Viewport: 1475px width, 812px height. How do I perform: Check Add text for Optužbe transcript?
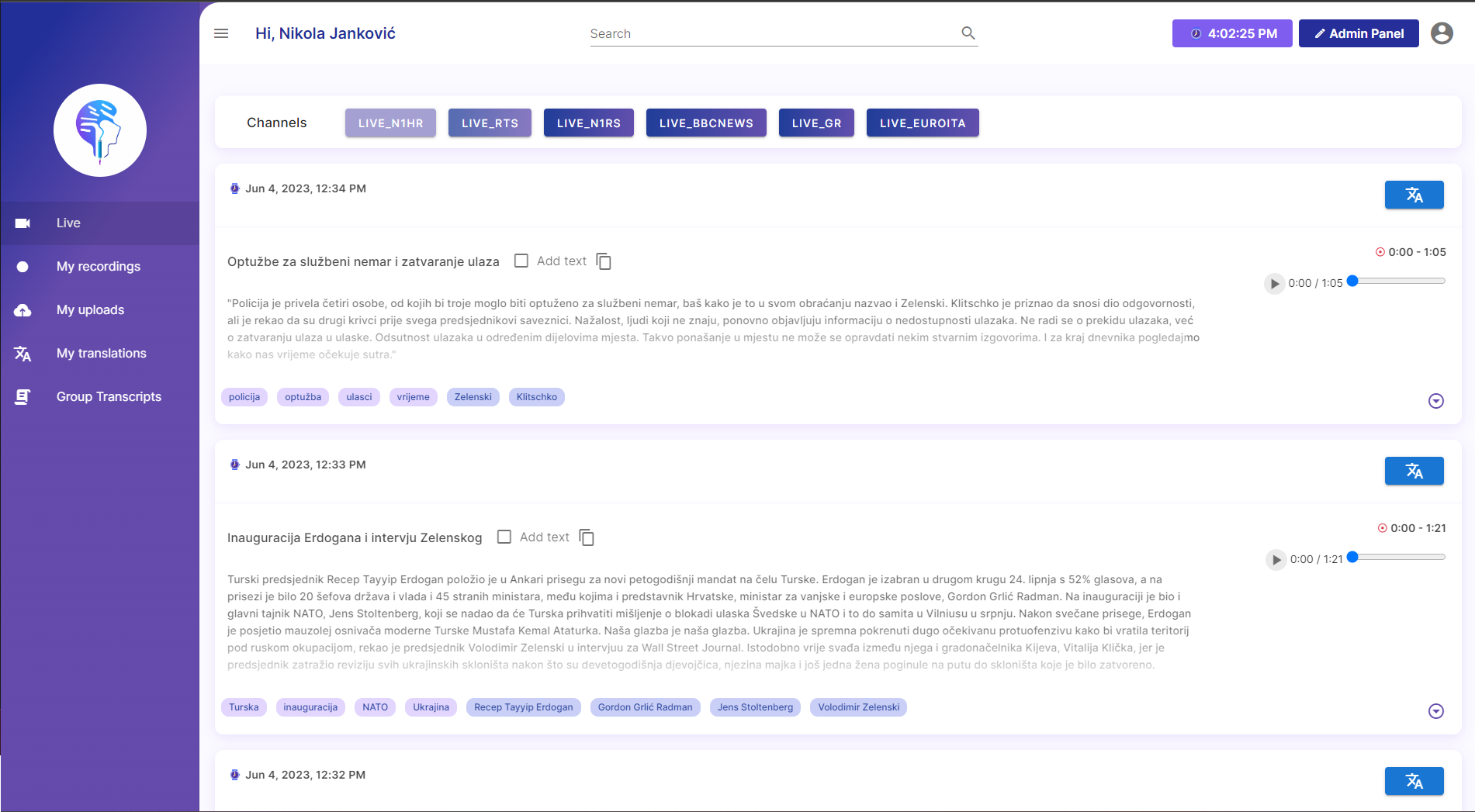click(x=521, y=261)
